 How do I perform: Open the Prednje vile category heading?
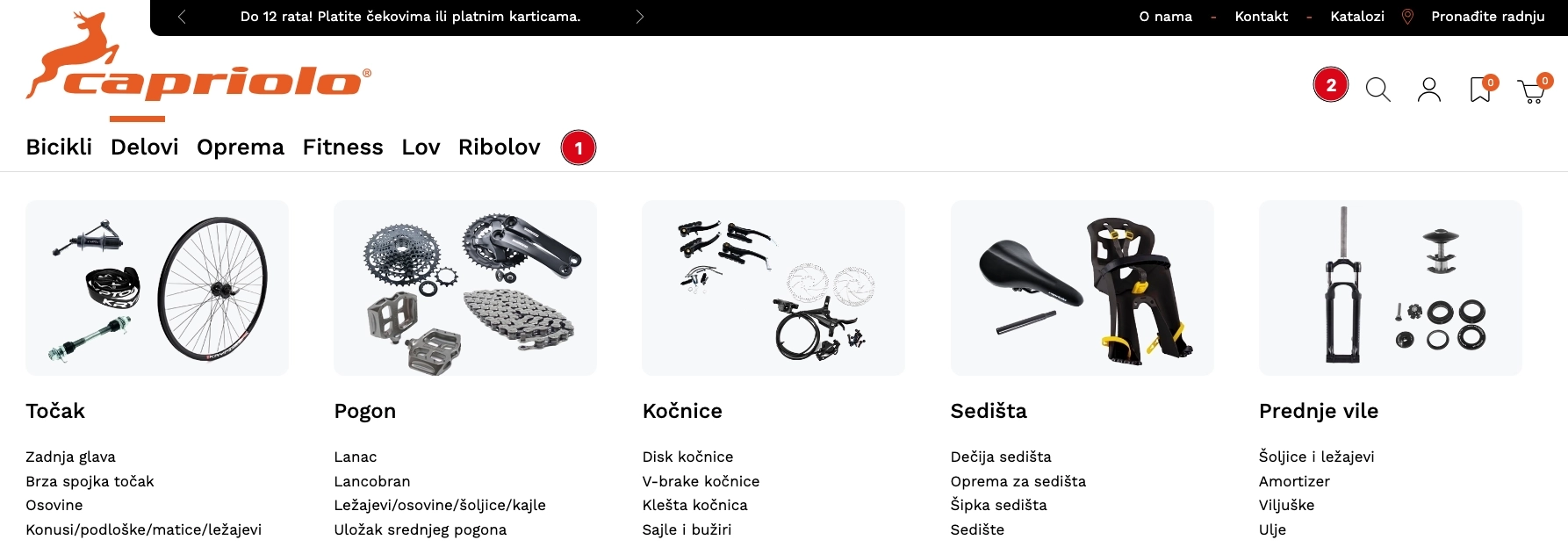pyautogui.click(x=1318, y=411)
